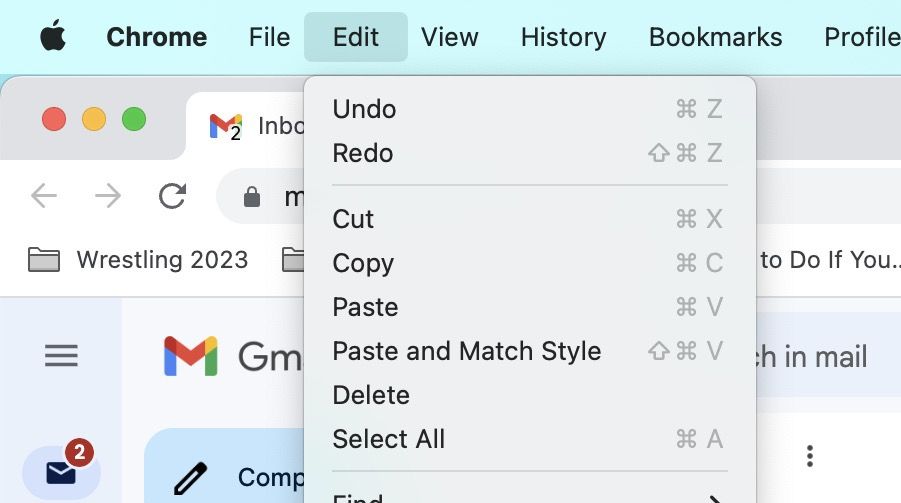This screenshot has width=901, height=503.
Task: Choose Redo from Edit menu
Action: [363, 153]
